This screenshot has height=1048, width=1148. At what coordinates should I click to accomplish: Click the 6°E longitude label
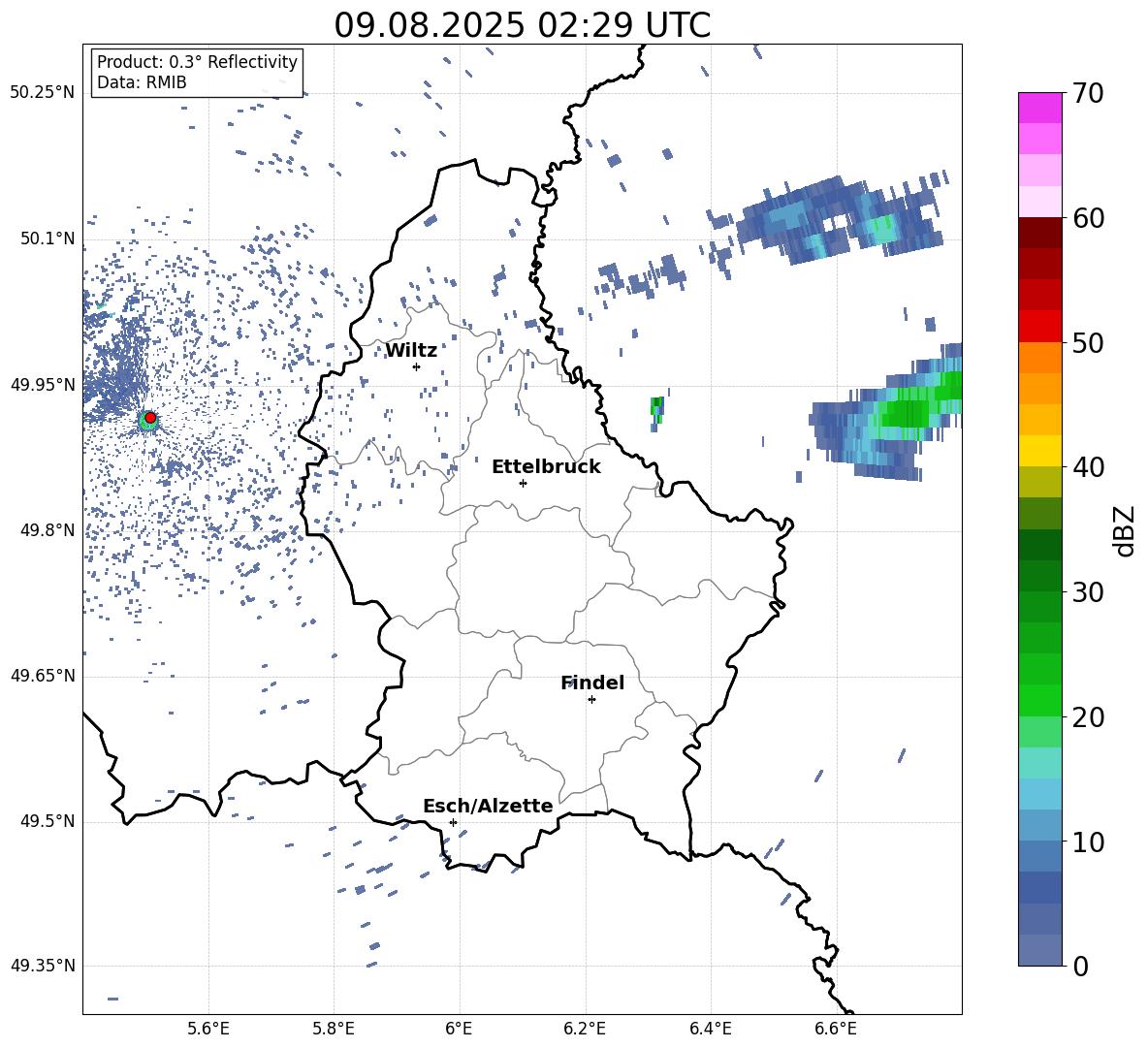click(459, 1029)
